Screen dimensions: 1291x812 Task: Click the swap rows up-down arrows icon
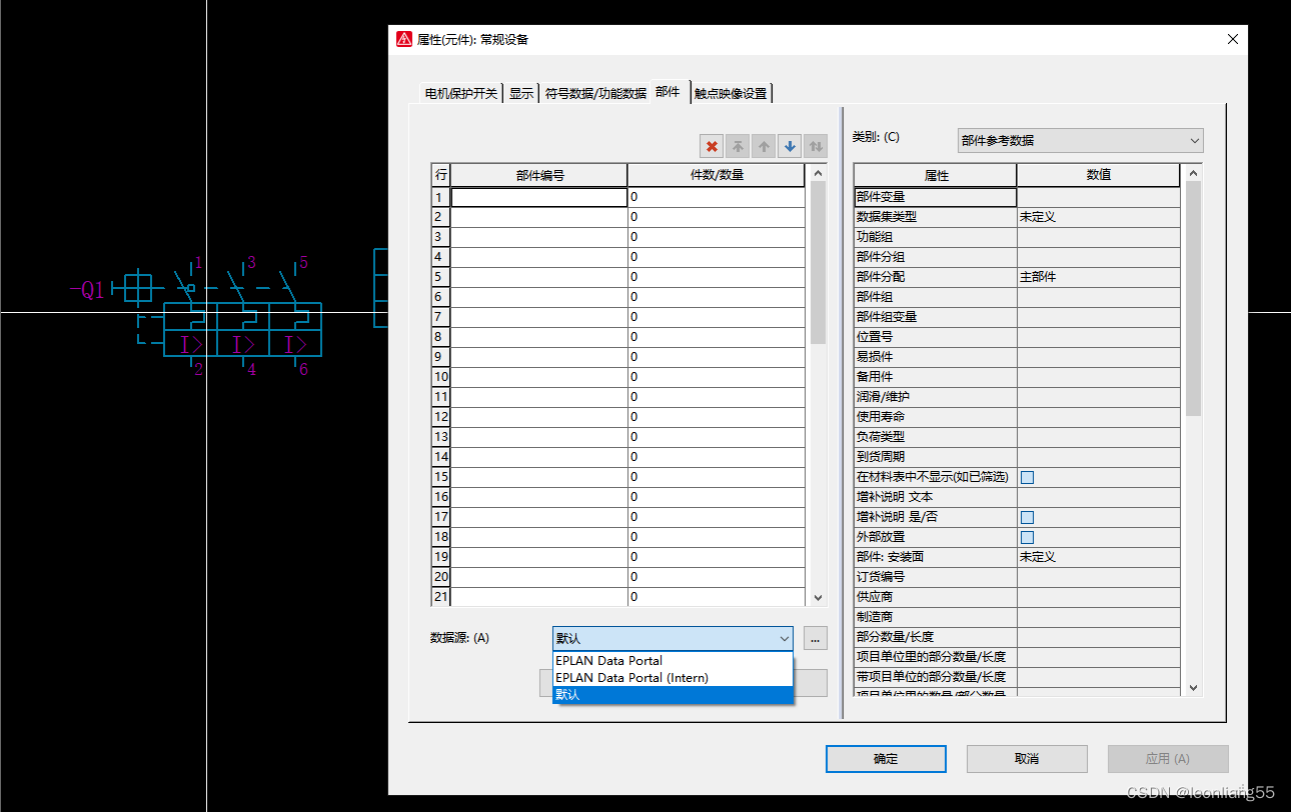click(x=816, y=147)
